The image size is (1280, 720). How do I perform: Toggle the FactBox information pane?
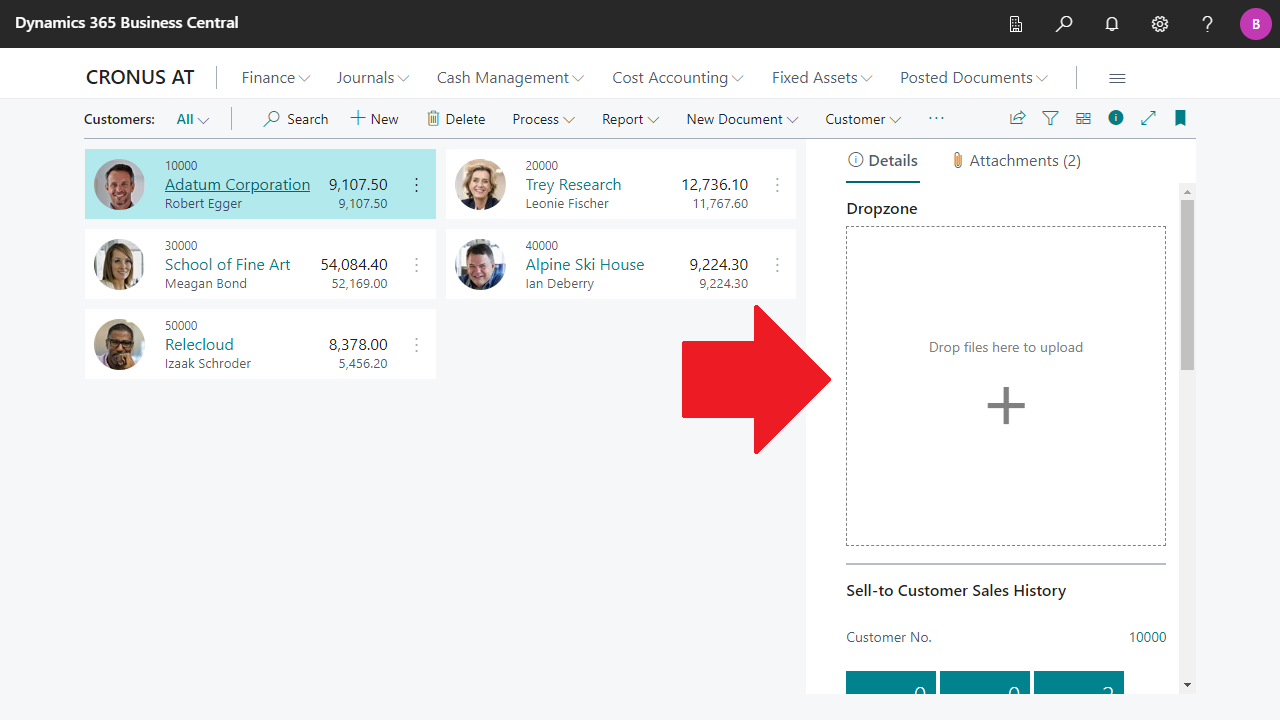tap(1116, 118)
